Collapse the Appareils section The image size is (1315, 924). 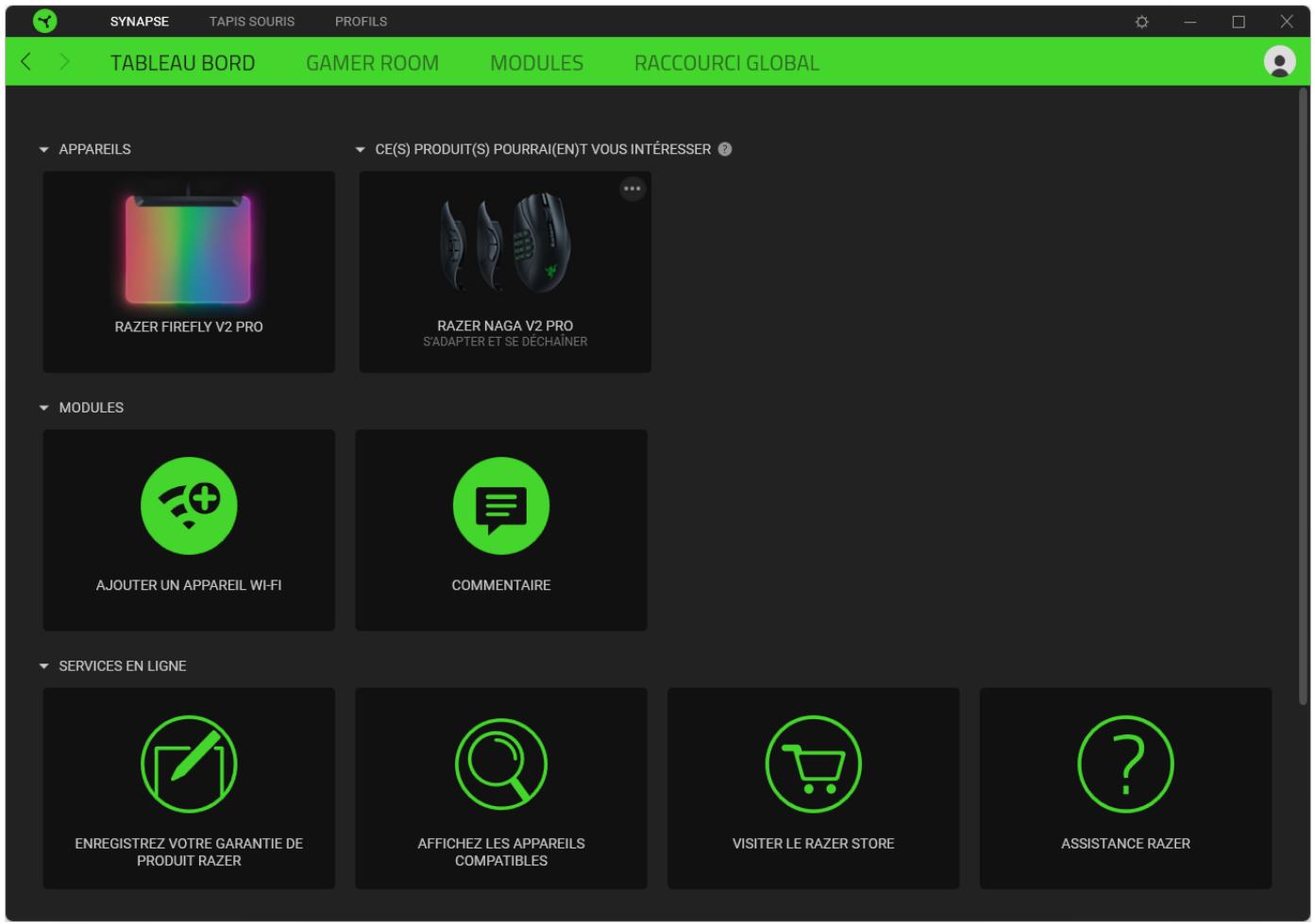coord(43,149)
